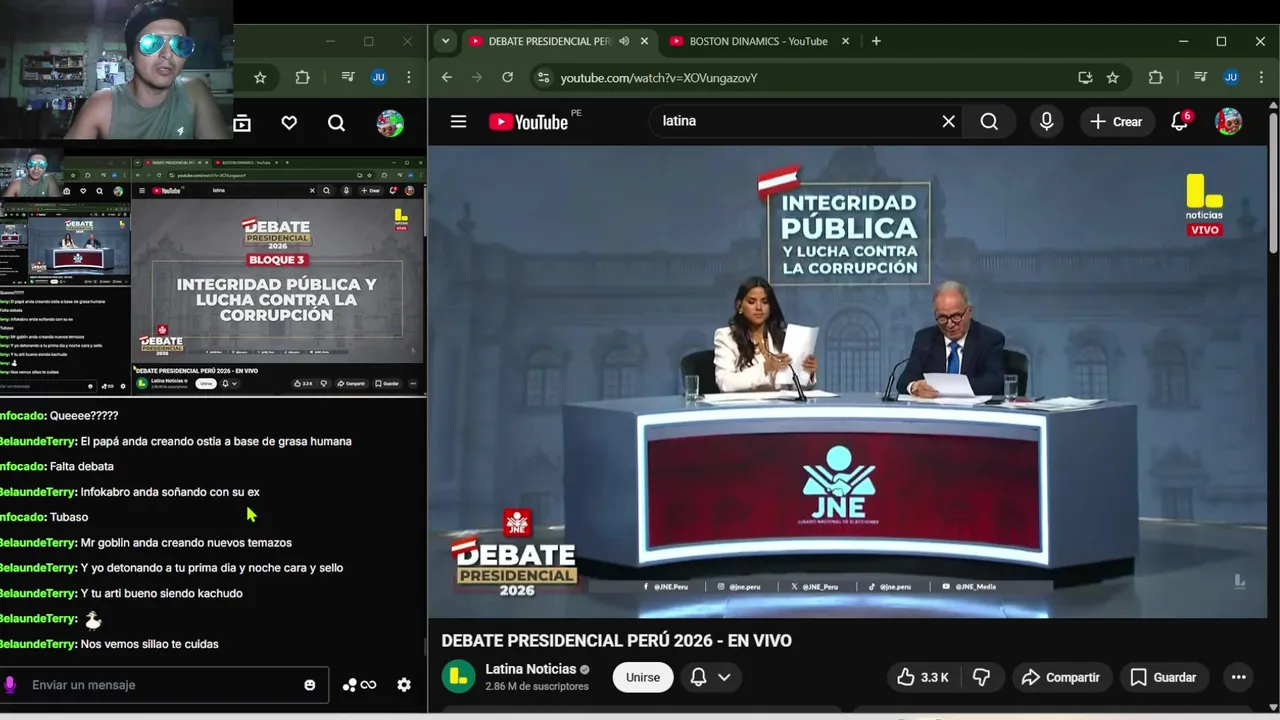Mute the DEBATE PRESIDENCIAL tab audio

click(x=624, y=41)
